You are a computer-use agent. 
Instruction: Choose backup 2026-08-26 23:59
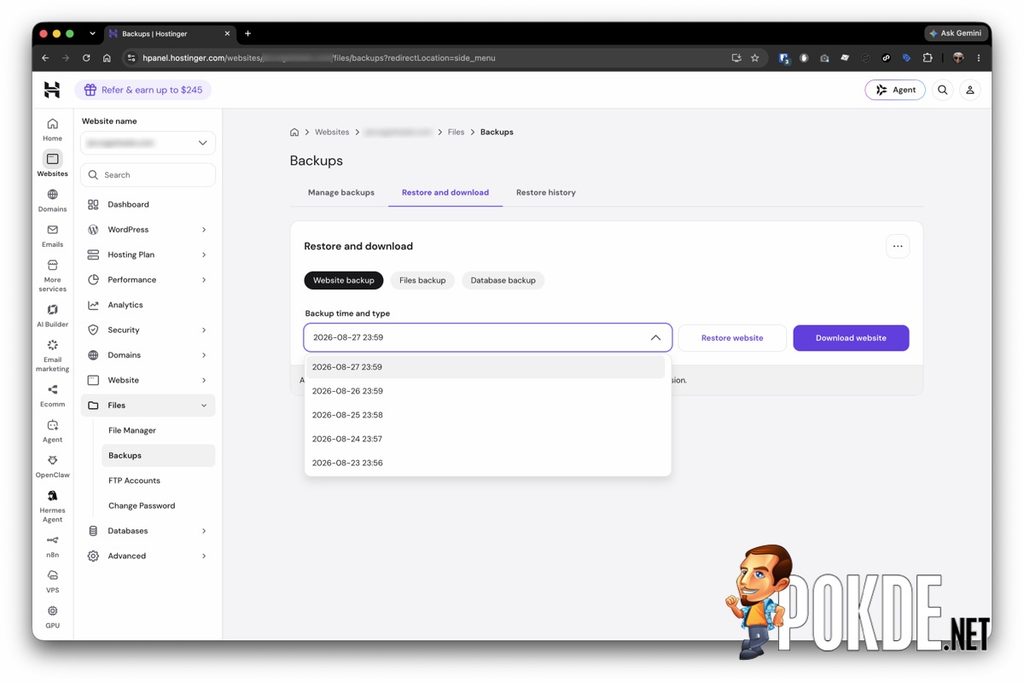(x=485, y=391)
